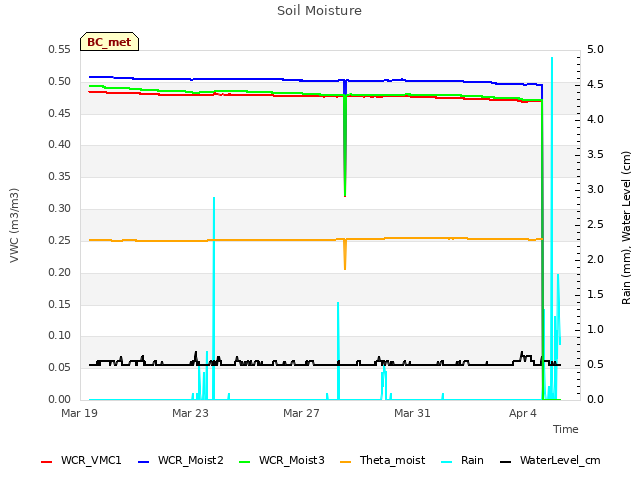Toggle the WaterLevel_cm legend entry
The height and width of the screenshot is (480, 640).
(x=550, y=460)
